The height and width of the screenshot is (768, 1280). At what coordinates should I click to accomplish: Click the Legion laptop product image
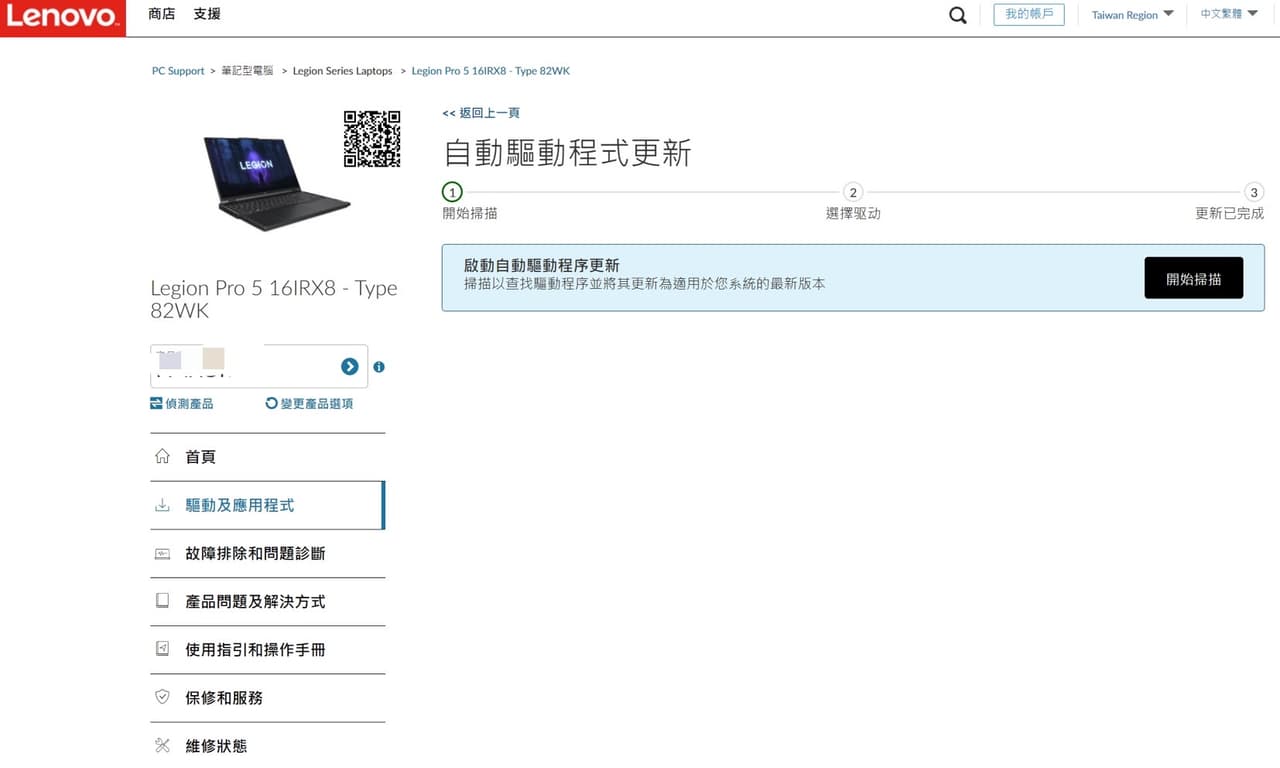click(x=276, y=183)
